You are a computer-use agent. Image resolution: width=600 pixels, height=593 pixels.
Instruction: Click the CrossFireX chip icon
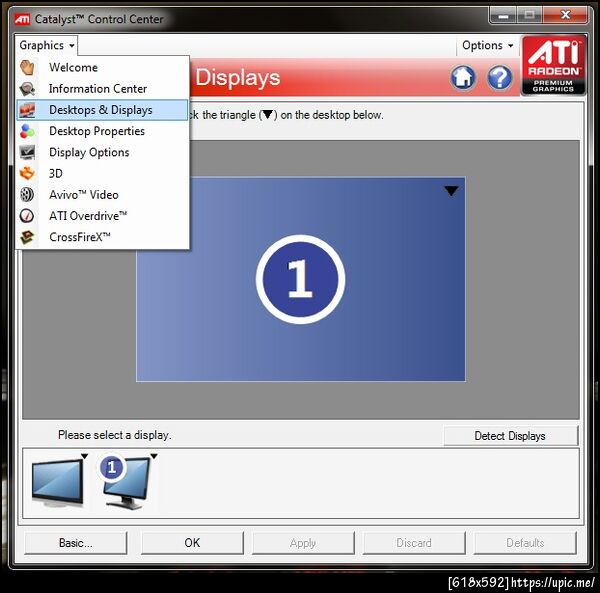pyautogui.click(x=27, y=237)
